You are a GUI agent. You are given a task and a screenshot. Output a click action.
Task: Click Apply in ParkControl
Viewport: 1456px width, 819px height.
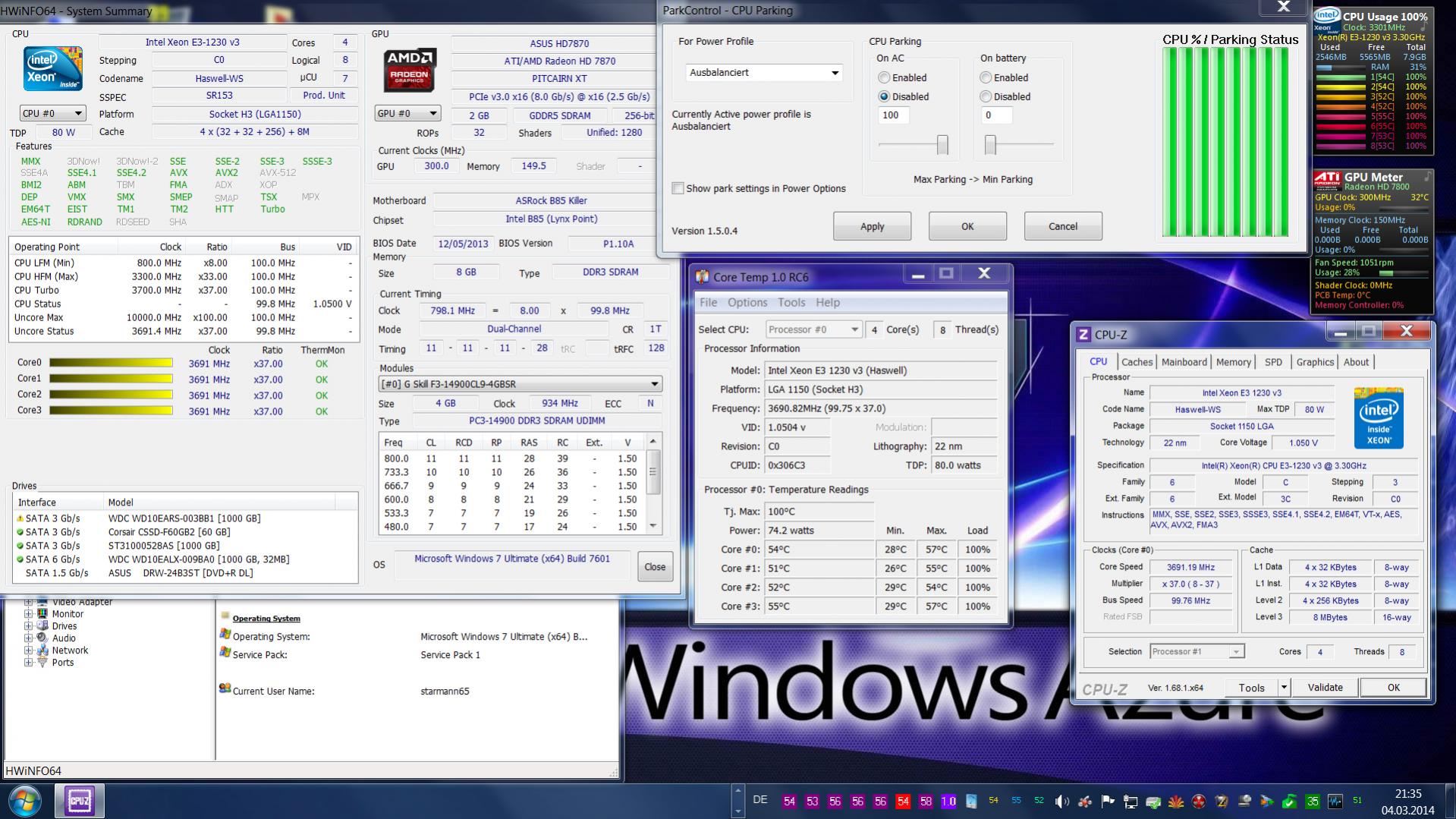pyautogui.click(x=872, y=226)
